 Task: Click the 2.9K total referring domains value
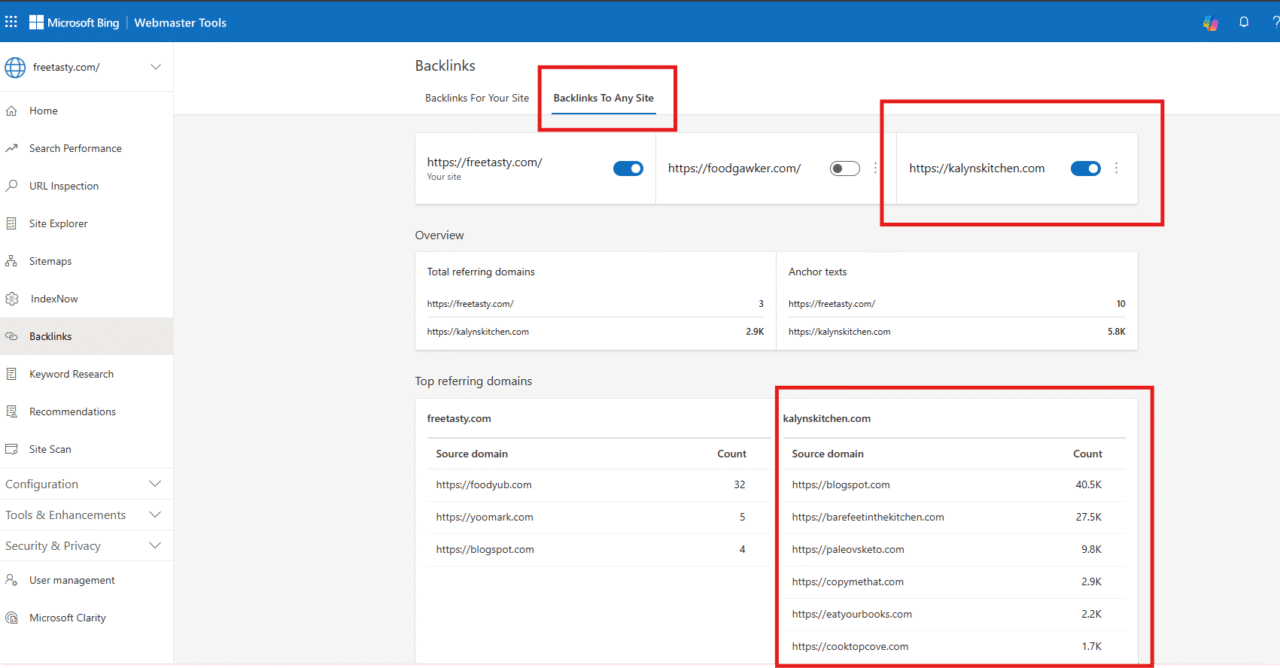coord(755,331)
